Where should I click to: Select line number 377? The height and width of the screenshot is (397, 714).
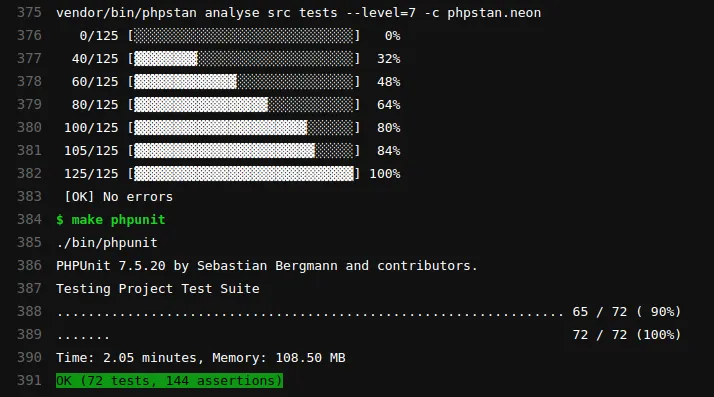pos(29,58)
